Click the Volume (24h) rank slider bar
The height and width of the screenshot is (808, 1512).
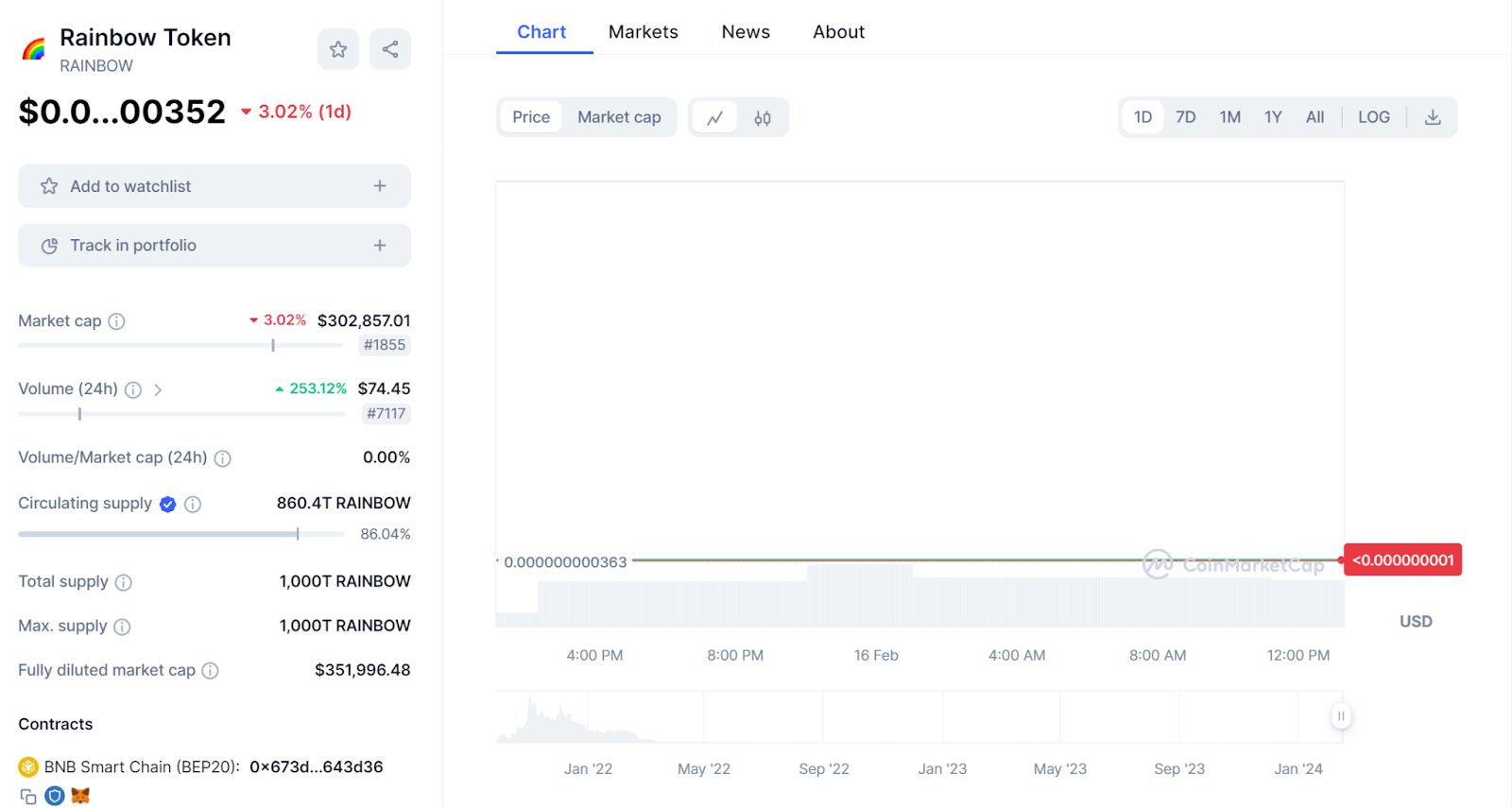coord(181,414)
